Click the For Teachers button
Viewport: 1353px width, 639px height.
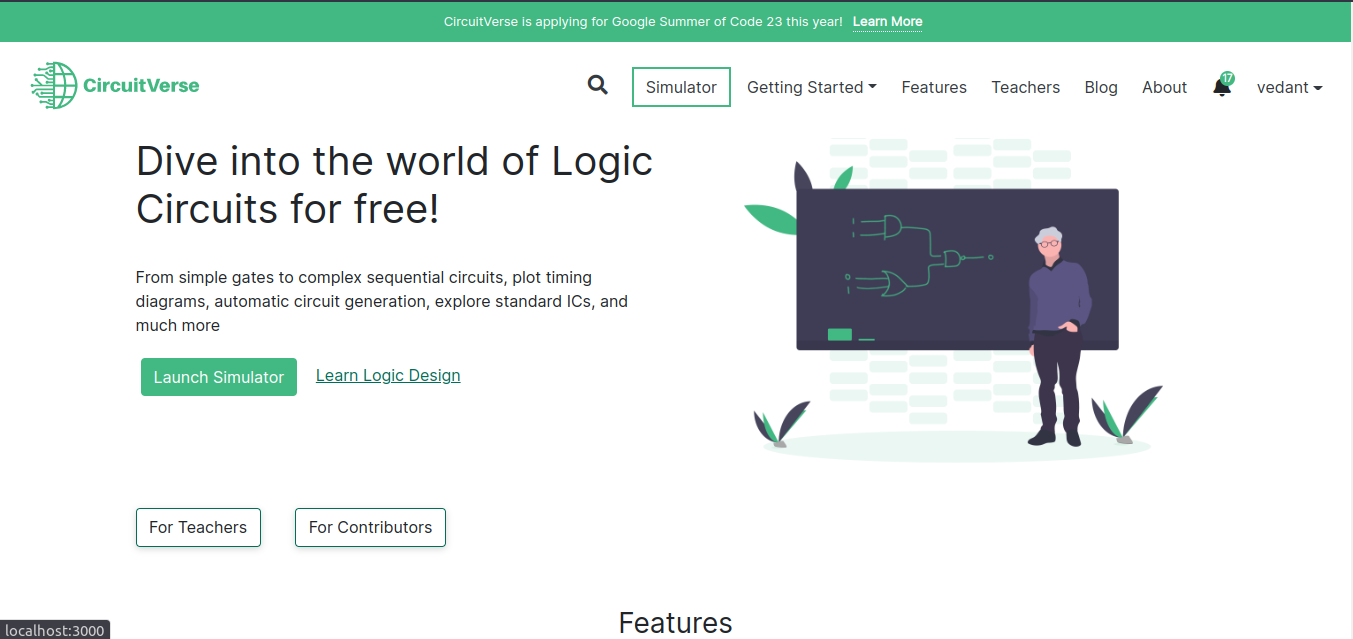coord(198,527)
